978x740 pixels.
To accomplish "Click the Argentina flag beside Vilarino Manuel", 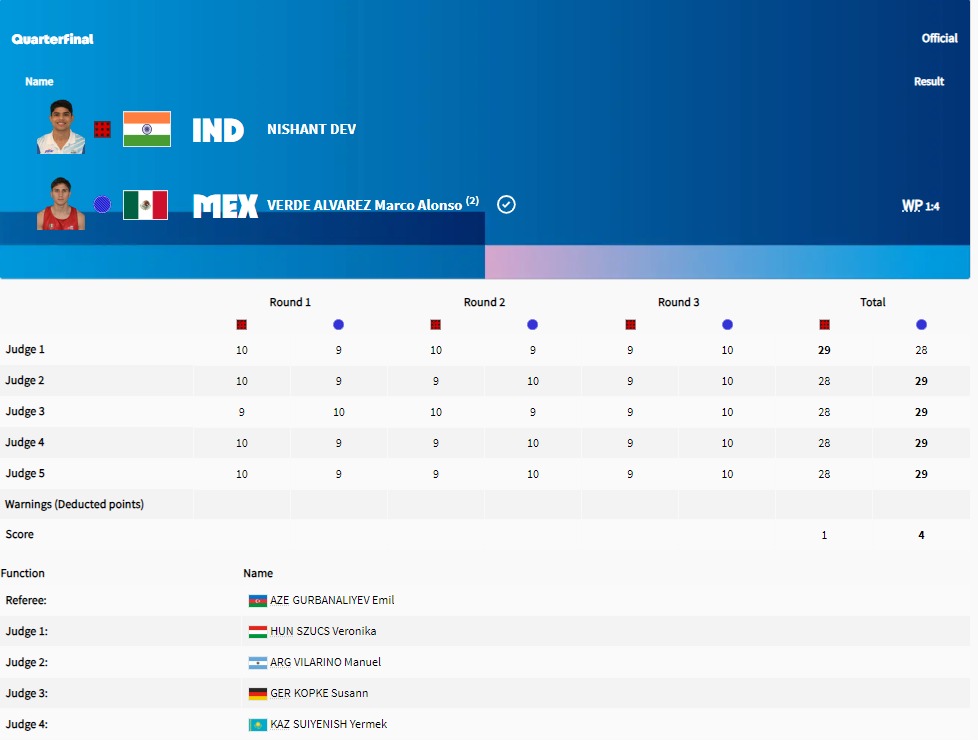I will (x=258, y=663).
